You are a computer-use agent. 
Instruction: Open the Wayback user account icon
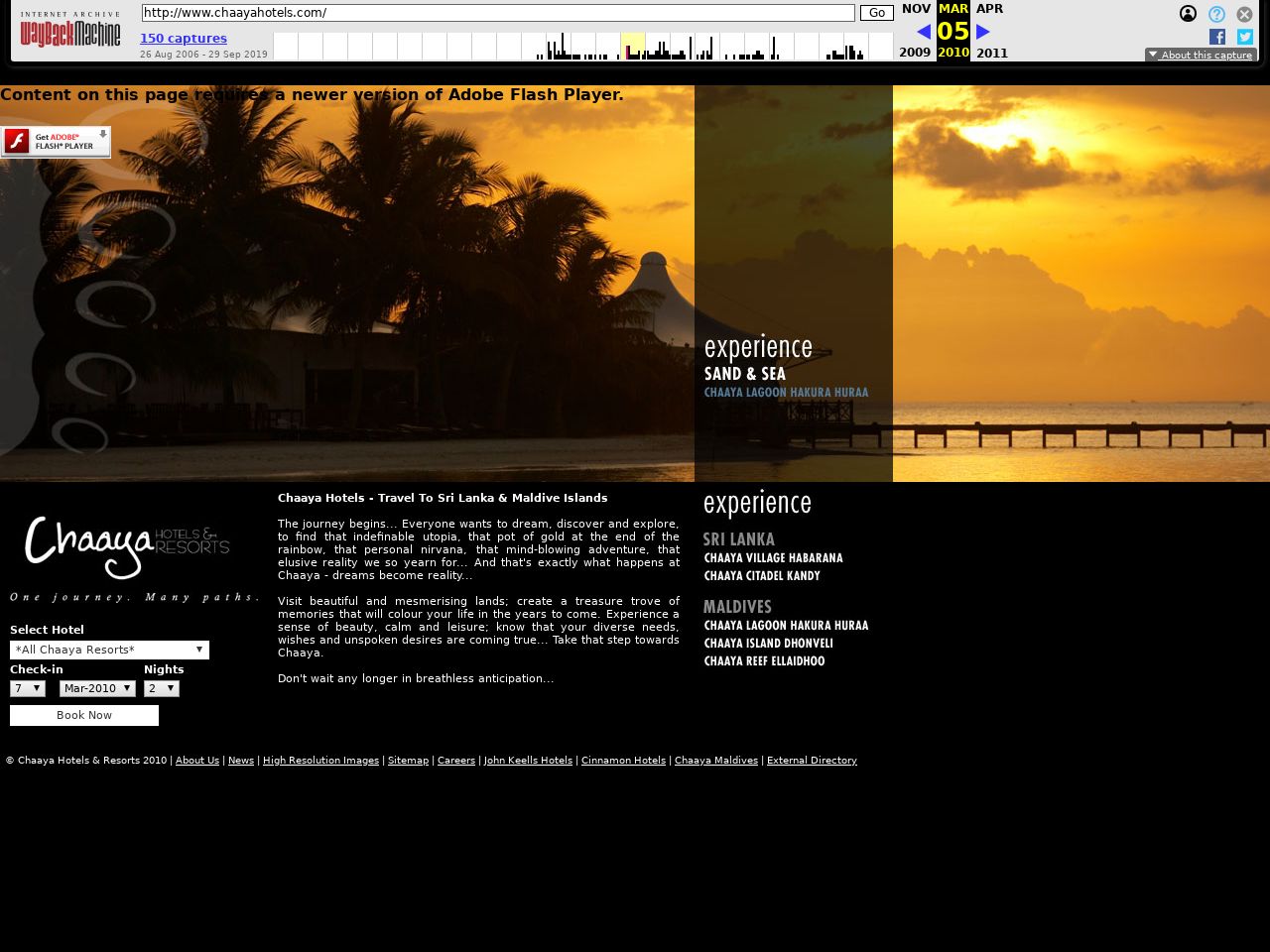click(1188, 14)
